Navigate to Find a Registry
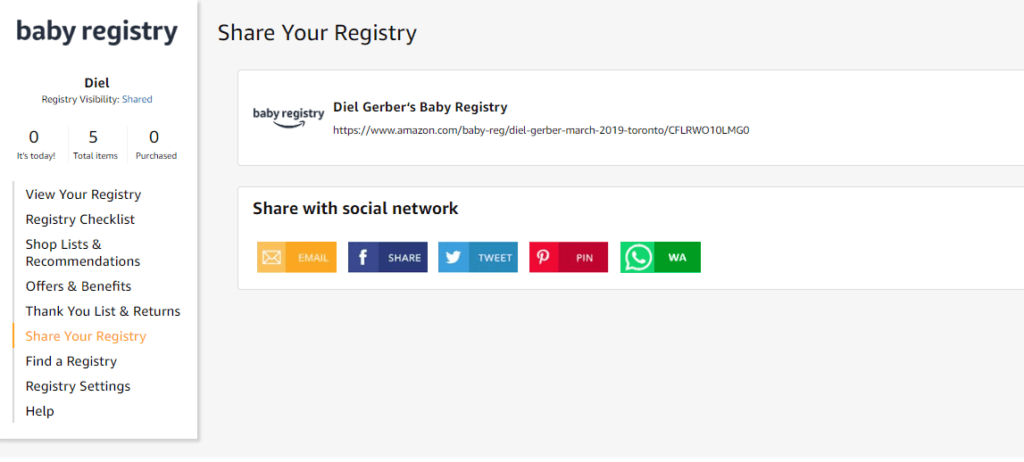The image size is (1024, 462). tap(71, 362)
